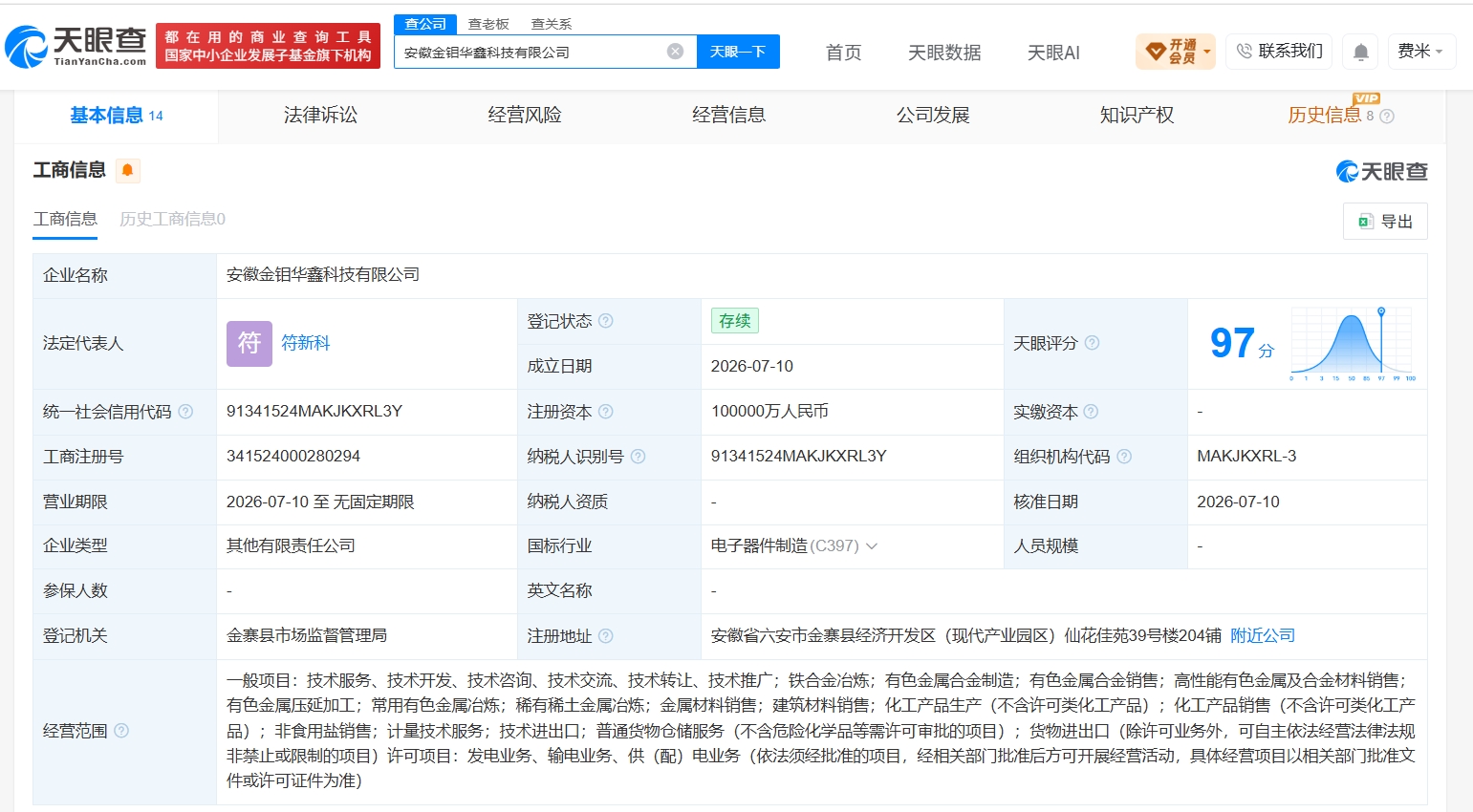Open the 费米 user account dropdown
Viewport: 1473px width, 812px height.
(x=1420, y=52)
